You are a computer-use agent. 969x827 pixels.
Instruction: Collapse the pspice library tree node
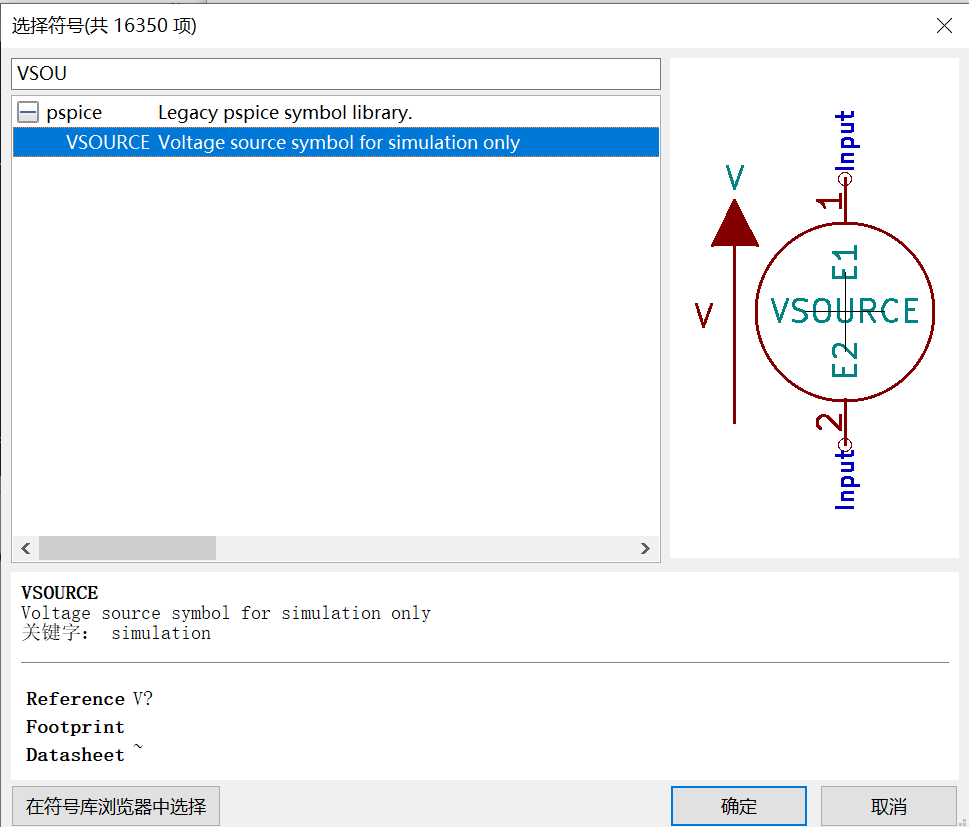pos(28,112)
